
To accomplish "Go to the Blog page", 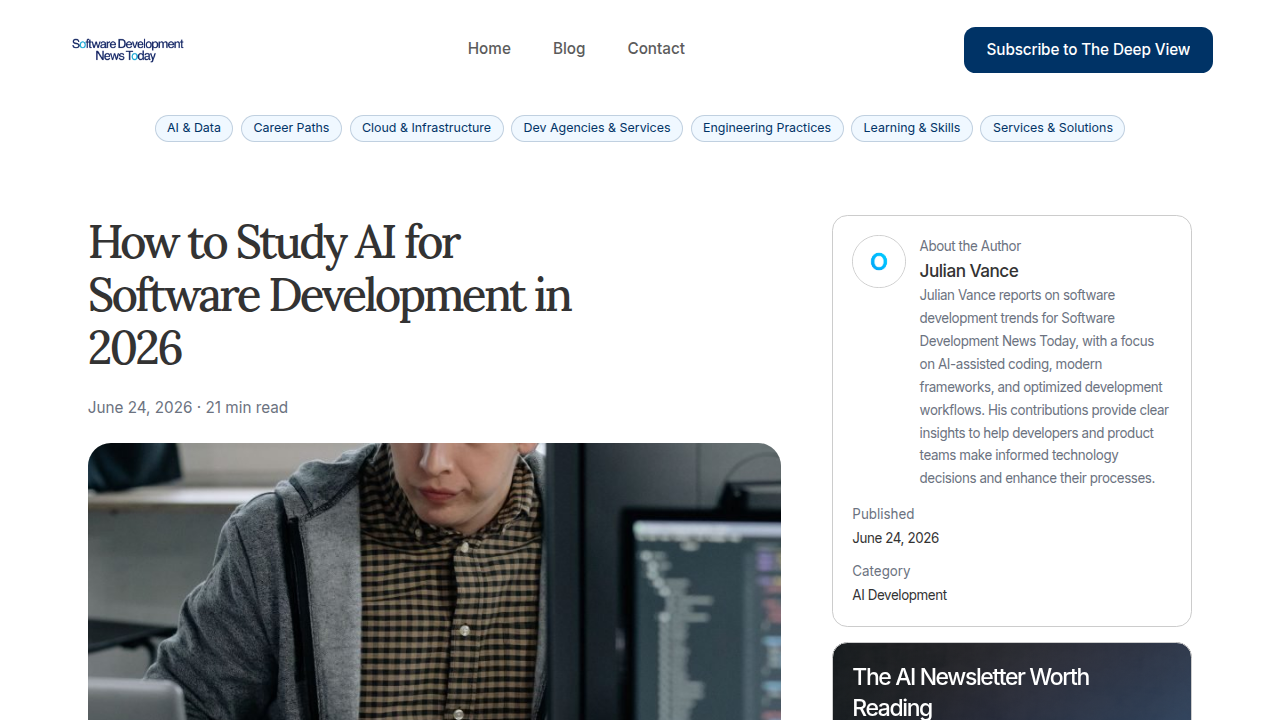I will coord(569,49).
